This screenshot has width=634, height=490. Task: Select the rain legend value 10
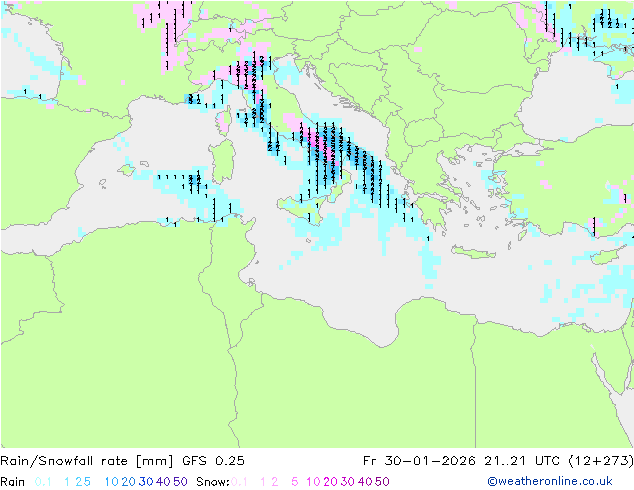(112, 482)
